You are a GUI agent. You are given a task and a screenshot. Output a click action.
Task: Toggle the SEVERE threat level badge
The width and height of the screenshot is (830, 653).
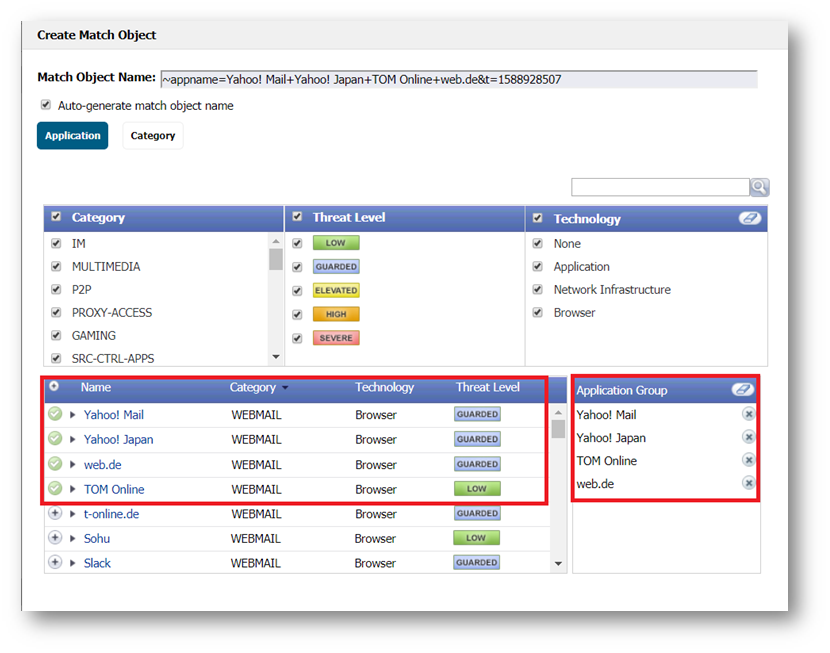pyautogui.click(x=336, y=338)
